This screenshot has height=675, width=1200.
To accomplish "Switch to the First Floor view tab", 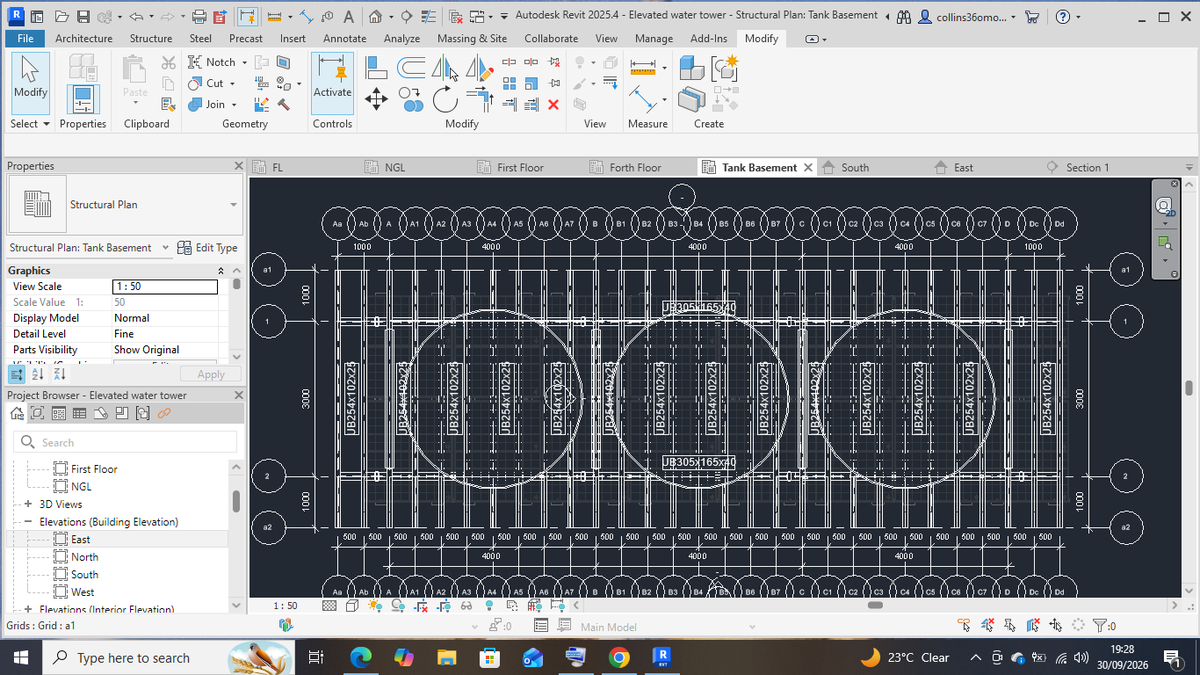I will pyautogui.click(x=520, y=168).
